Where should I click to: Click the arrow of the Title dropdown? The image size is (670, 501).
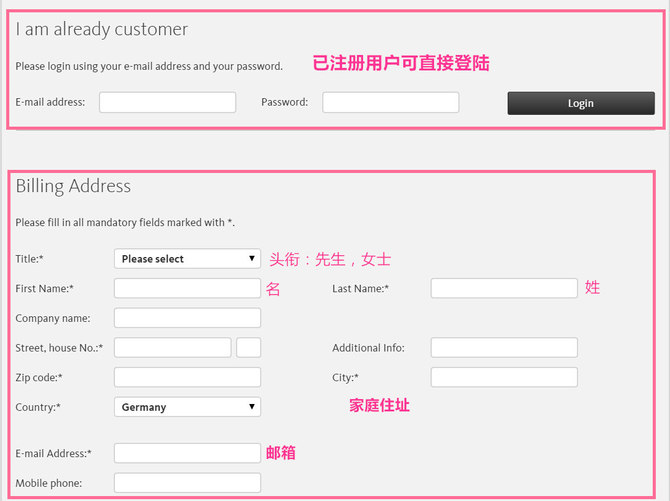252,259
